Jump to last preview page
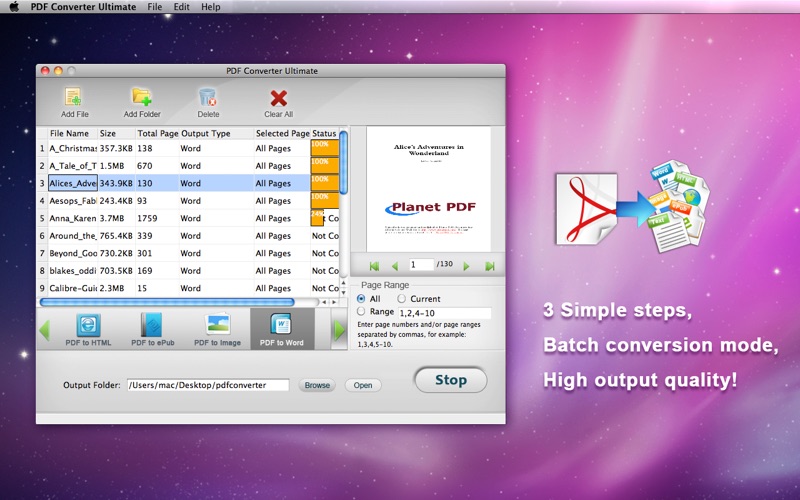This screenshot has height=500, width=800. pyautogui.click(x=490, y=266)
